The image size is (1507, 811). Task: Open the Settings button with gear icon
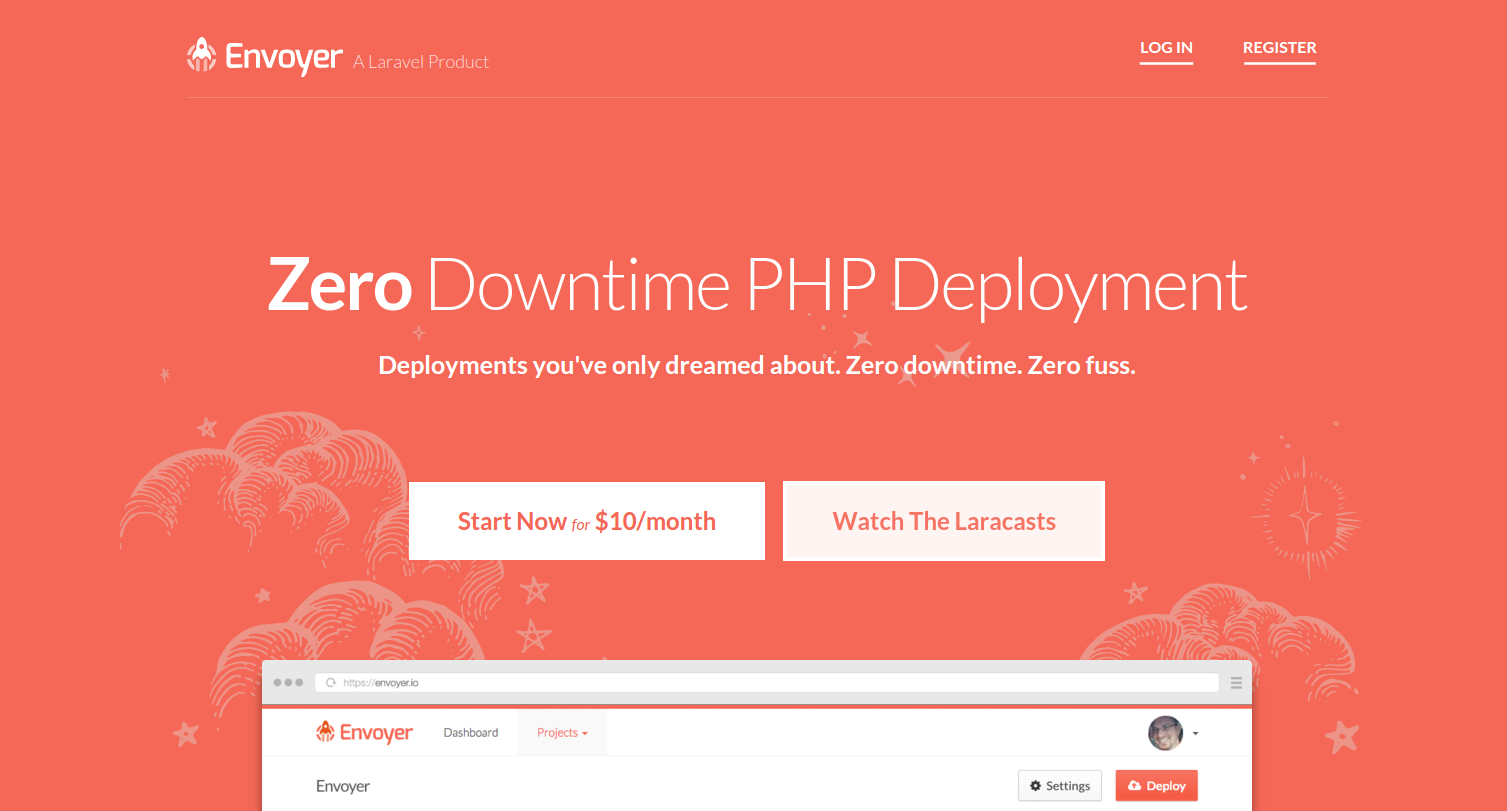click(x=1060, y=786)
